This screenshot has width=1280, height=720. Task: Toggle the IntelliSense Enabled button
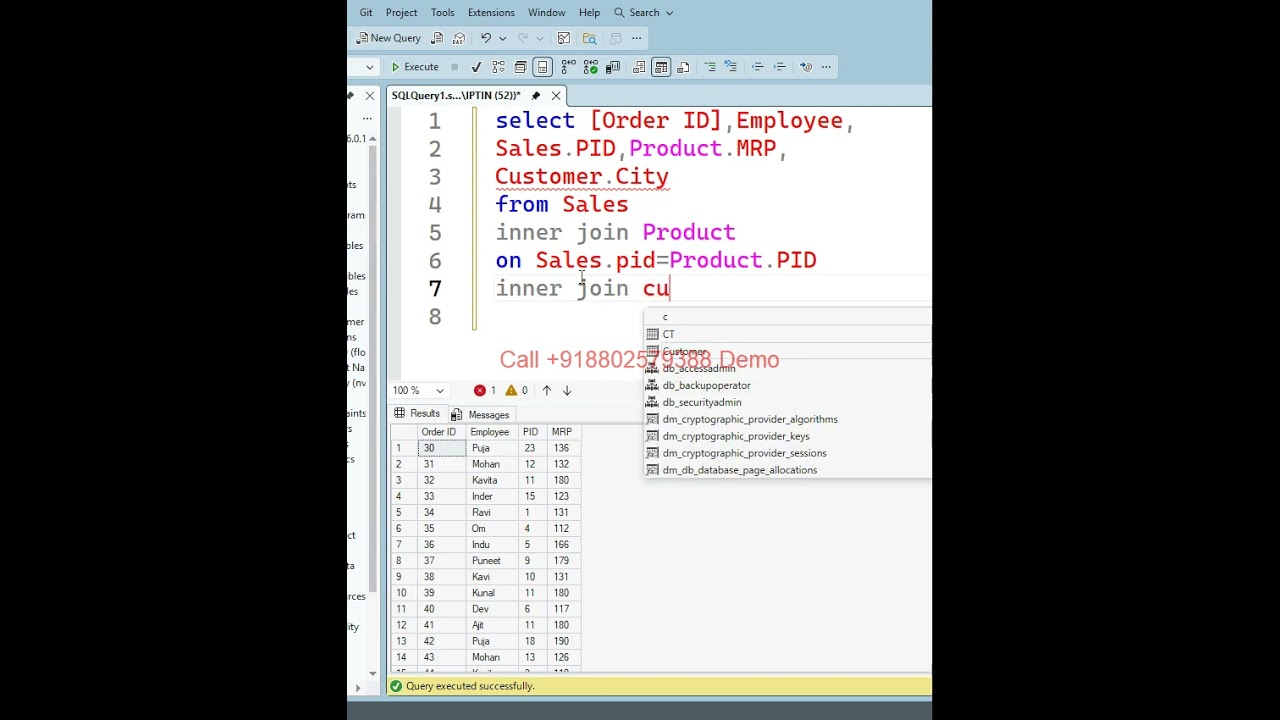[x=543, y=67]
